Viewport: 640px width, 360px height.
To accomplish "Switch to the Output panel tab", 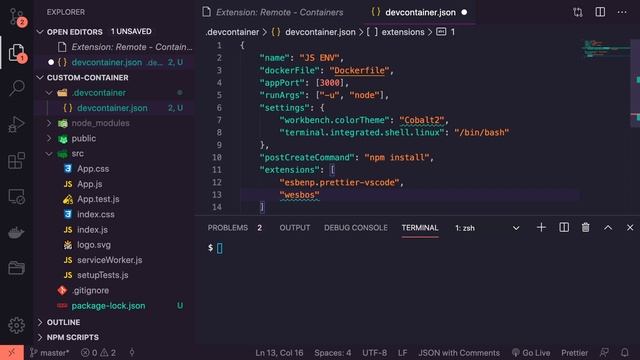I will coord(295,228).
